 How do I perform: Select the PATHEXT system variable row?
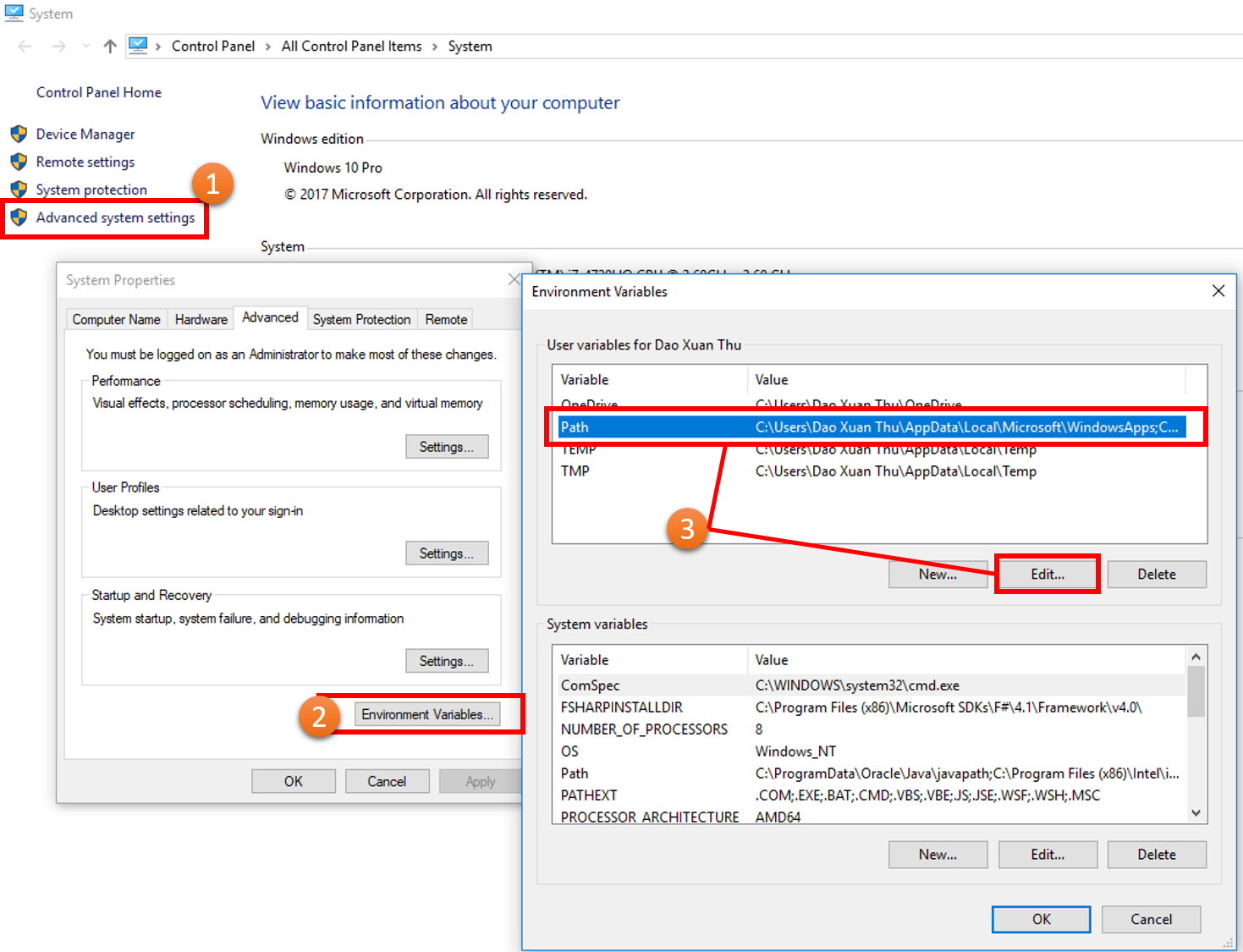click(872, 795)
